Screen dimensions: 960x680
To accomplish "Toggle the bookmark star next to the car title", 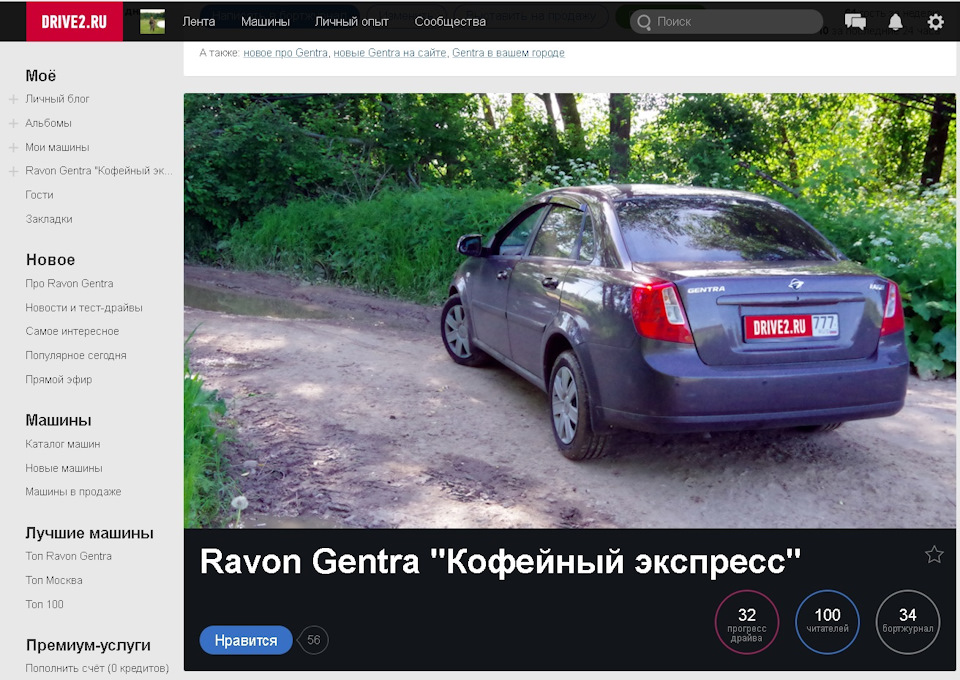I will 934,553.
